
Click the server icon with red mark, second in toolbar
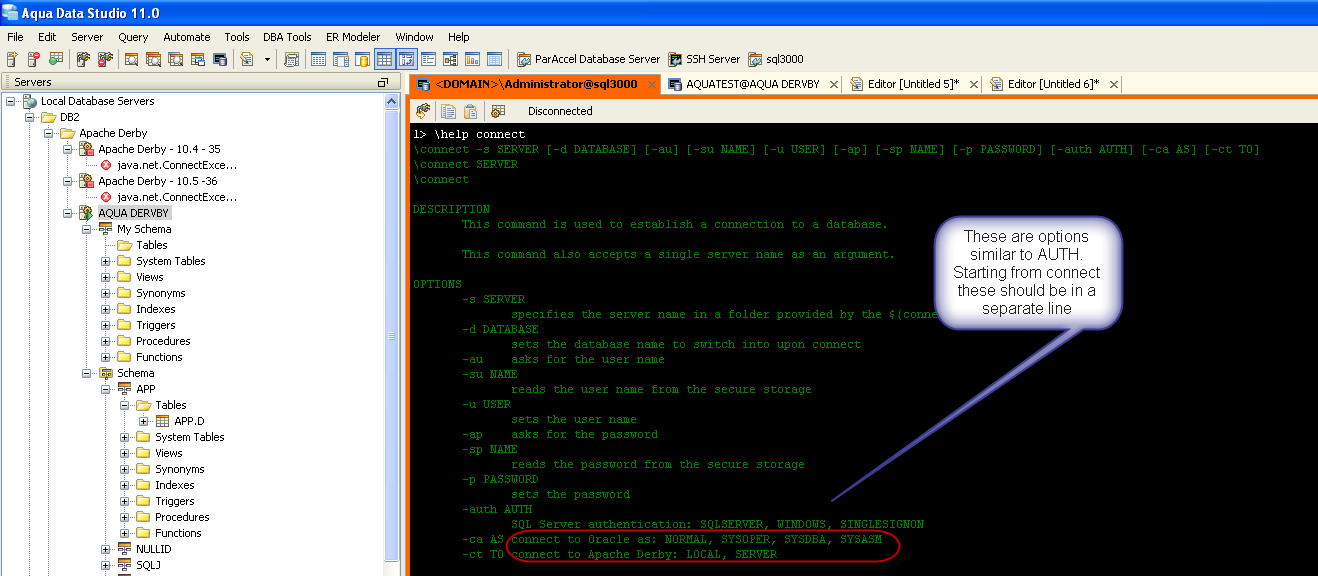pyautogui.click(x=35, y=59)
